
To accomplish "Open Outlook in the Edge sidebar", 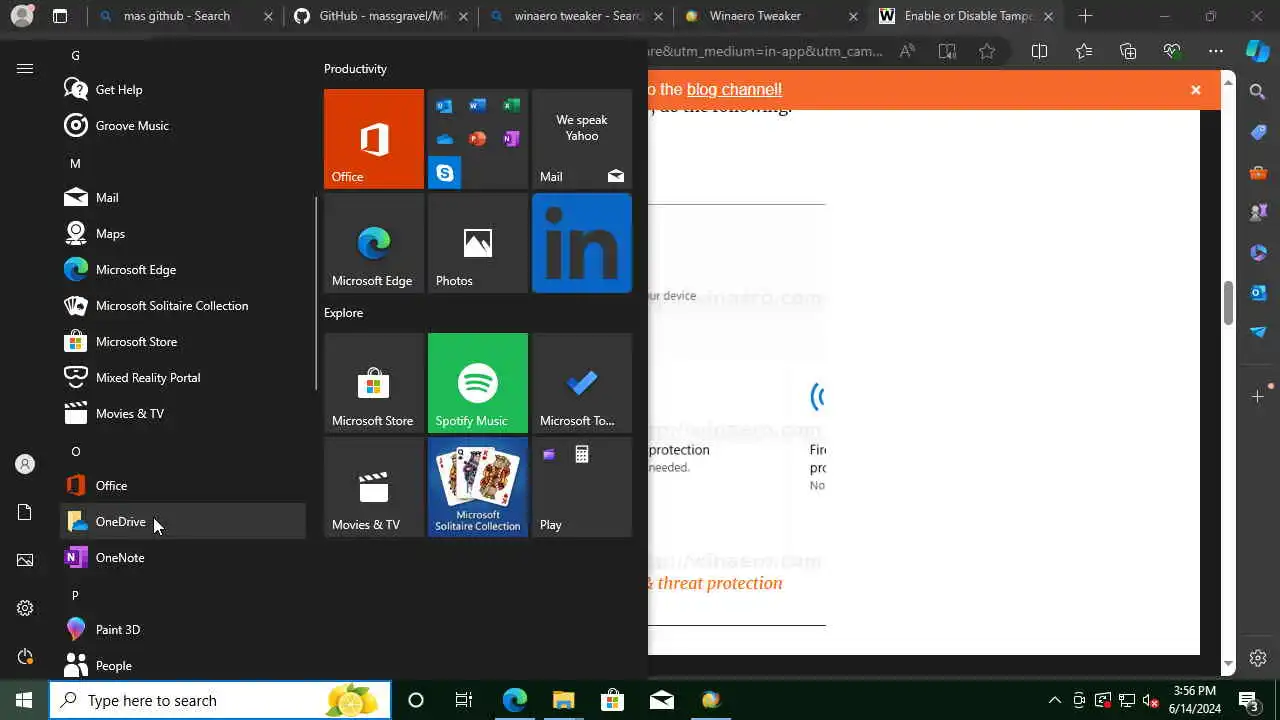I will click(x=1258, y=292).
